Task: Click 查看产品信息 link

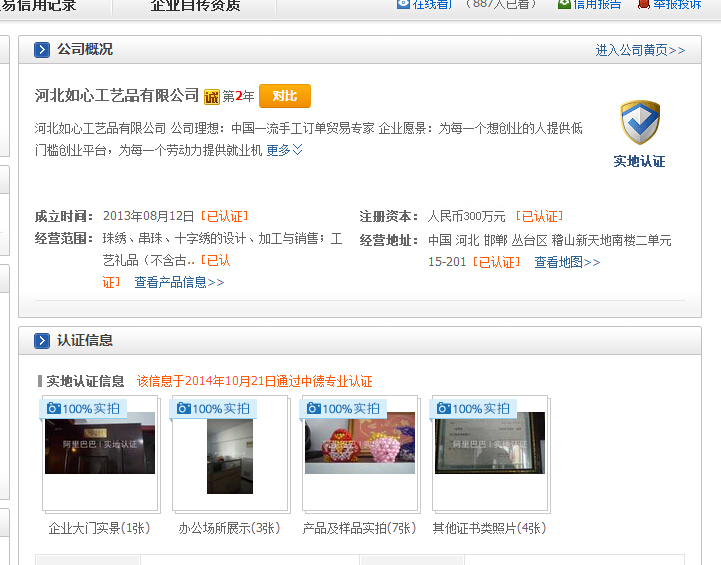Action: pos(179,282)
